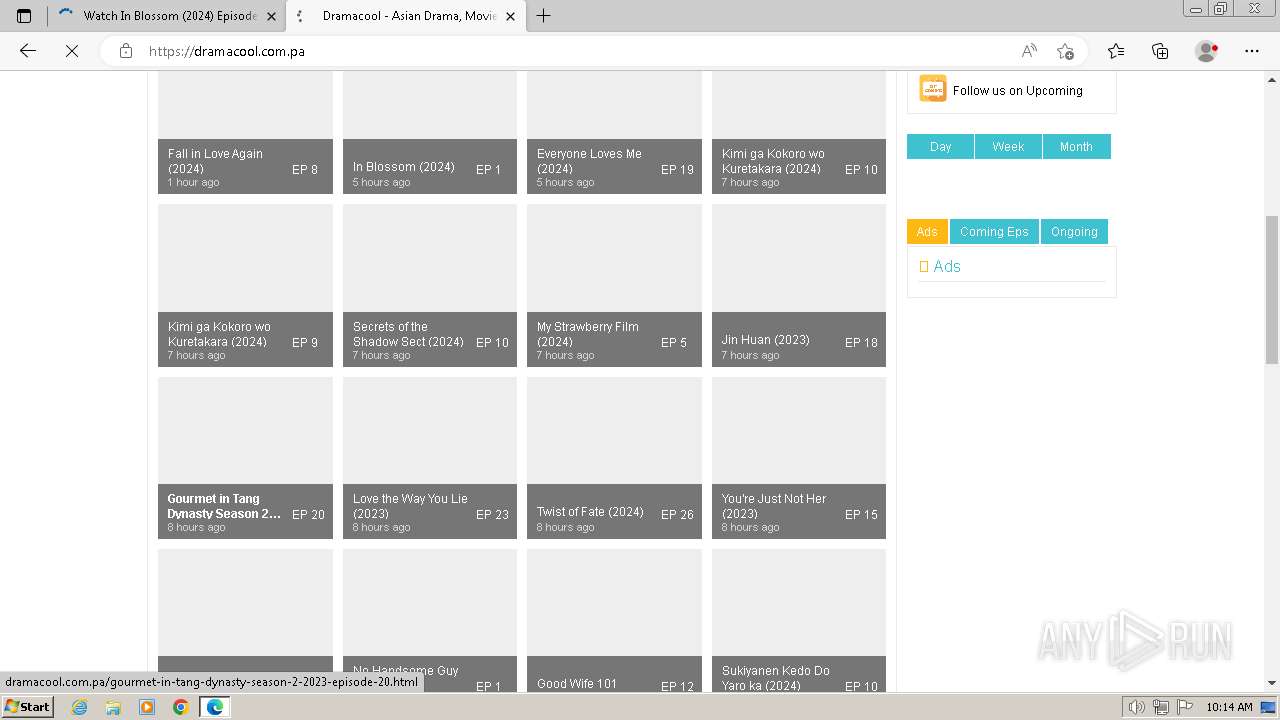Open Action Center flag icon
1280x720 pixels.
(1183, 707)
